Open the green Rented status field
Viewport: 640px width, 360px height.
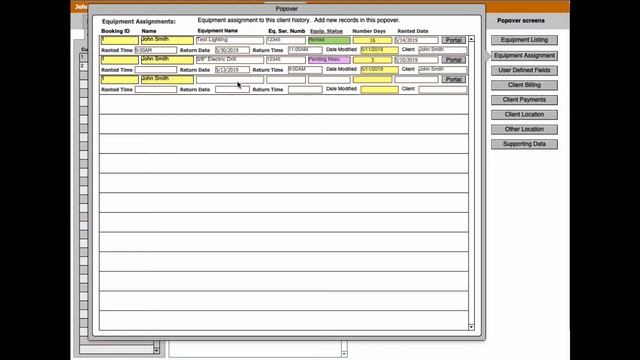pyautogui.click(x=329, y=40)
